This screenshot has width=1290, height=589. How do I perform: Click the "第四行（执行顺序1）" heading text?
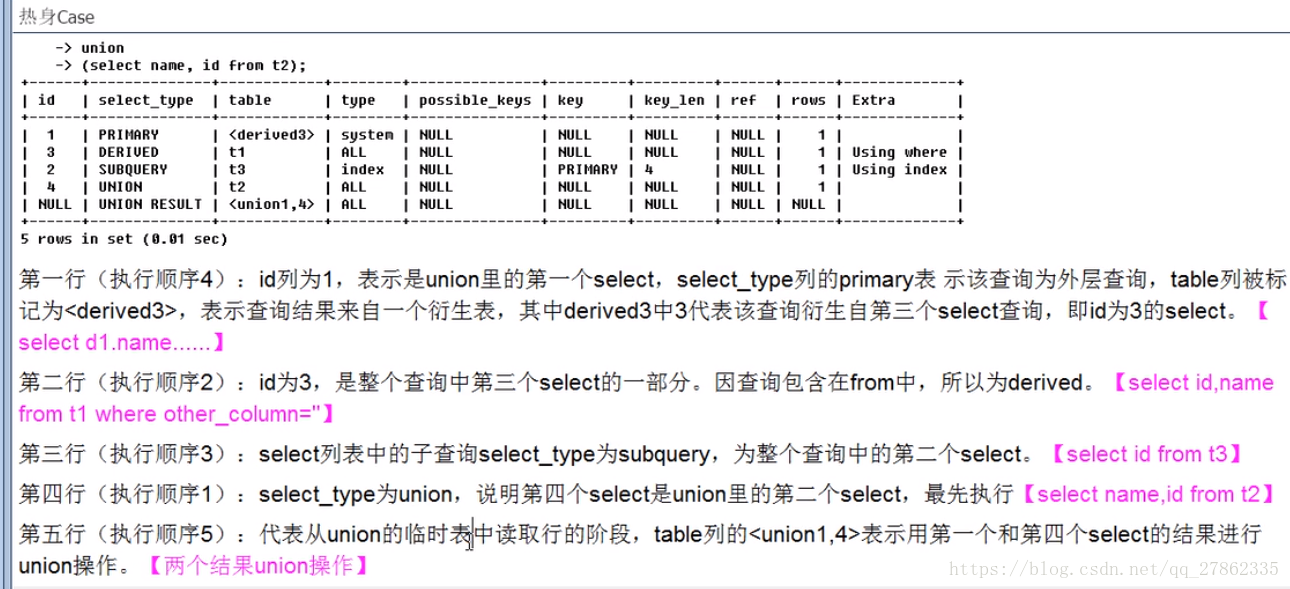pos(125,494)
